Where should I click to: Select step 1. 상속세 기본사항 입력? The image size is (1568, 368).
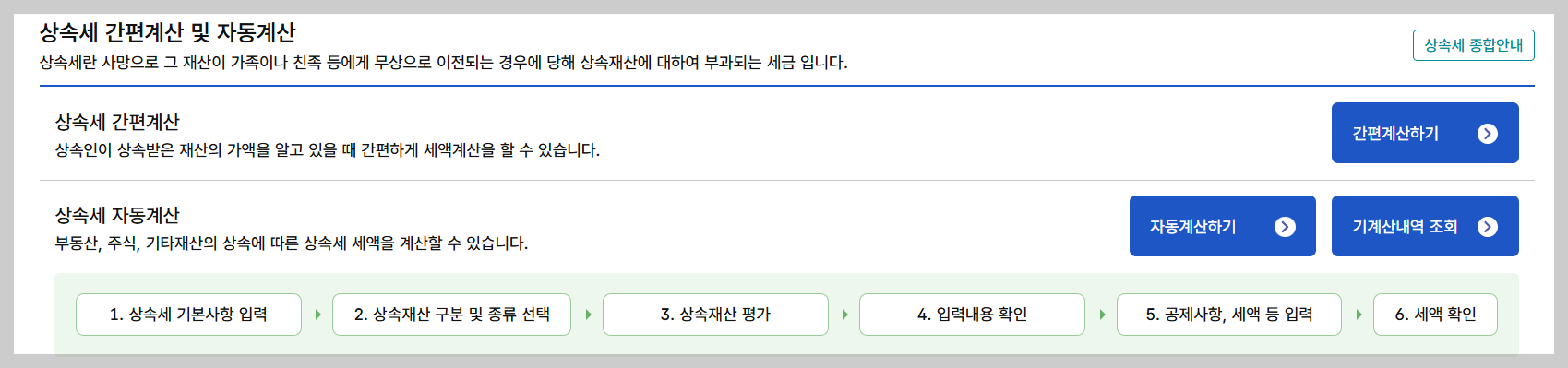point(188,315)
